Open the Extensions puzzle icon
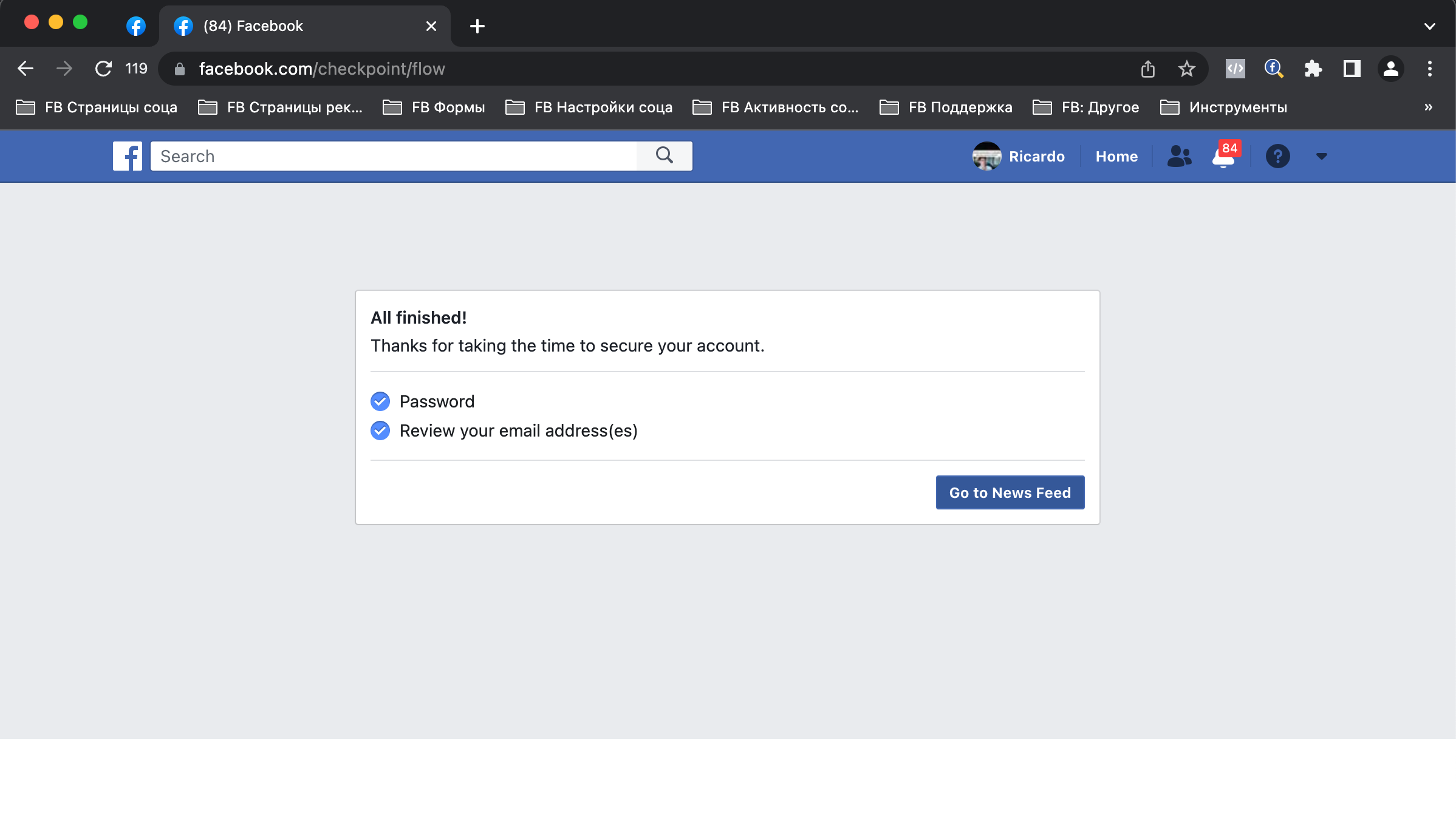The width and height of the screenshot is (1456, 827). (1313, 69)
